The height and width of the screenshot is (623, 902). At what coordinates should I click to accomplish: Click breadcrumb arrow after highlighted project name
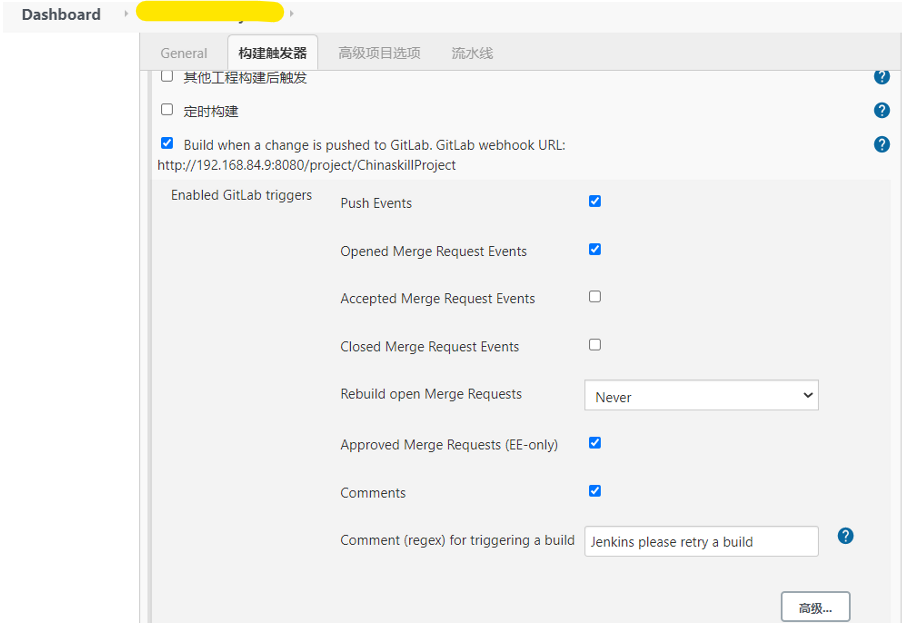pos(291,14)
